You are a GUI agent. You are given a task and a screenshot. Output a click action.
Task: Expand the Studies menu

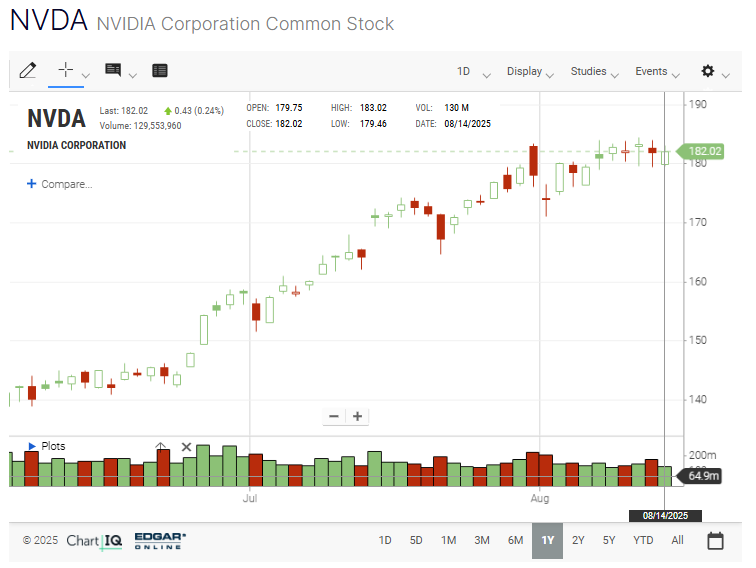[594, 72]
